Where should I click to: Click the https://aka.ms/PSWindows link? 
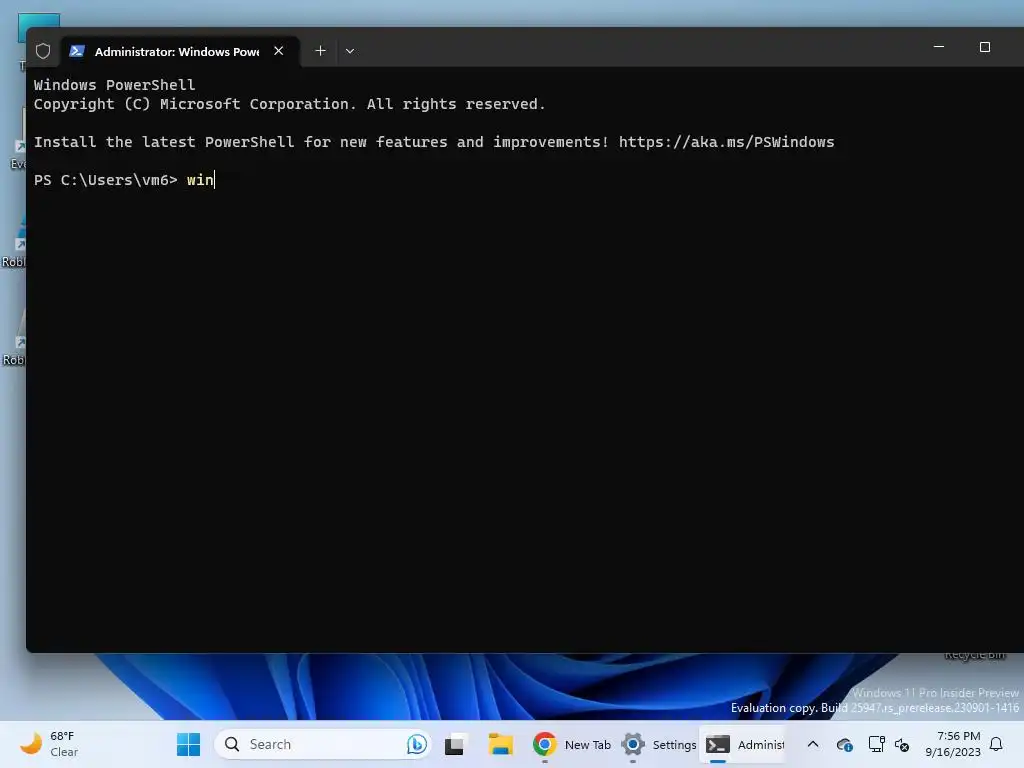(726, 142)
